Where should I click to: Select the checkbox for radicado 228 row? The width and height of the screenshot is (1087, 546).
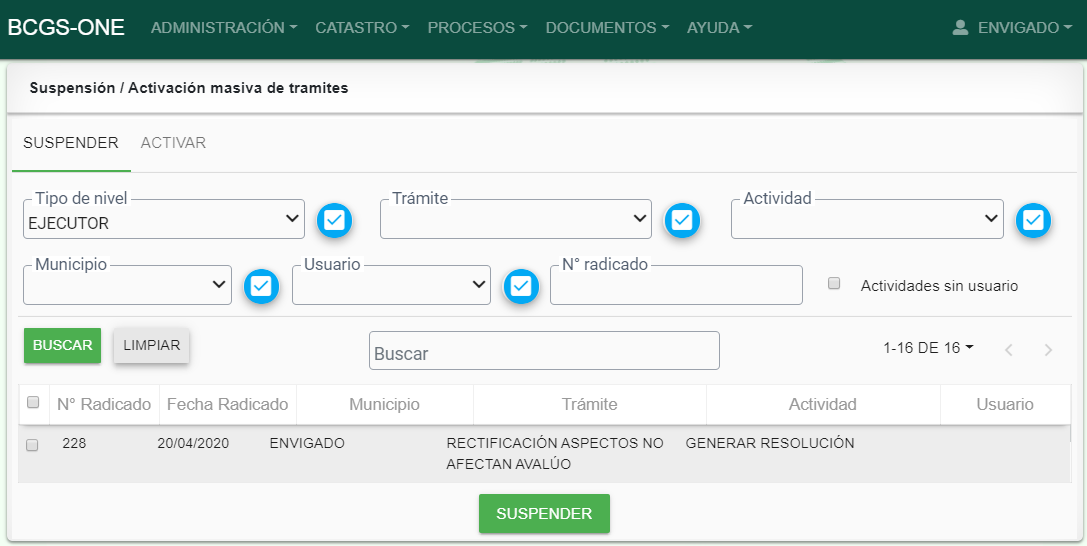32,445
